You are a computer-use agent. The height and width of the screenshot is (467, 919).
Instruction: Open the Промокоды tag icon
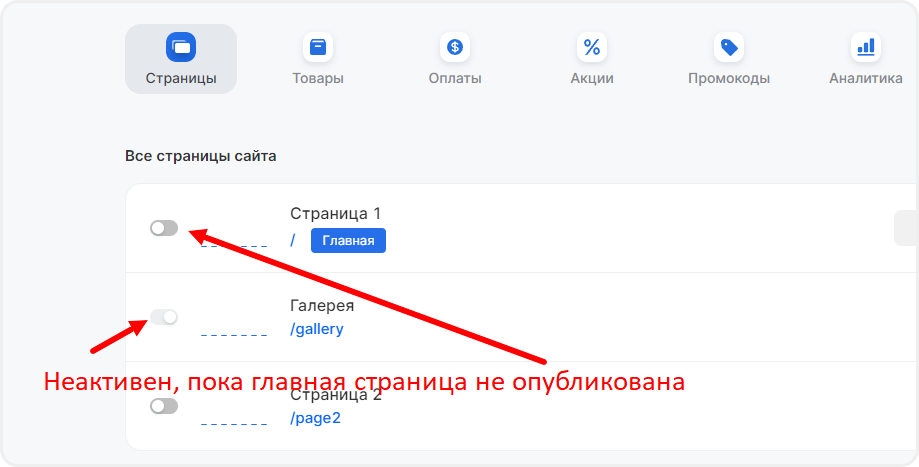point(729,47)
